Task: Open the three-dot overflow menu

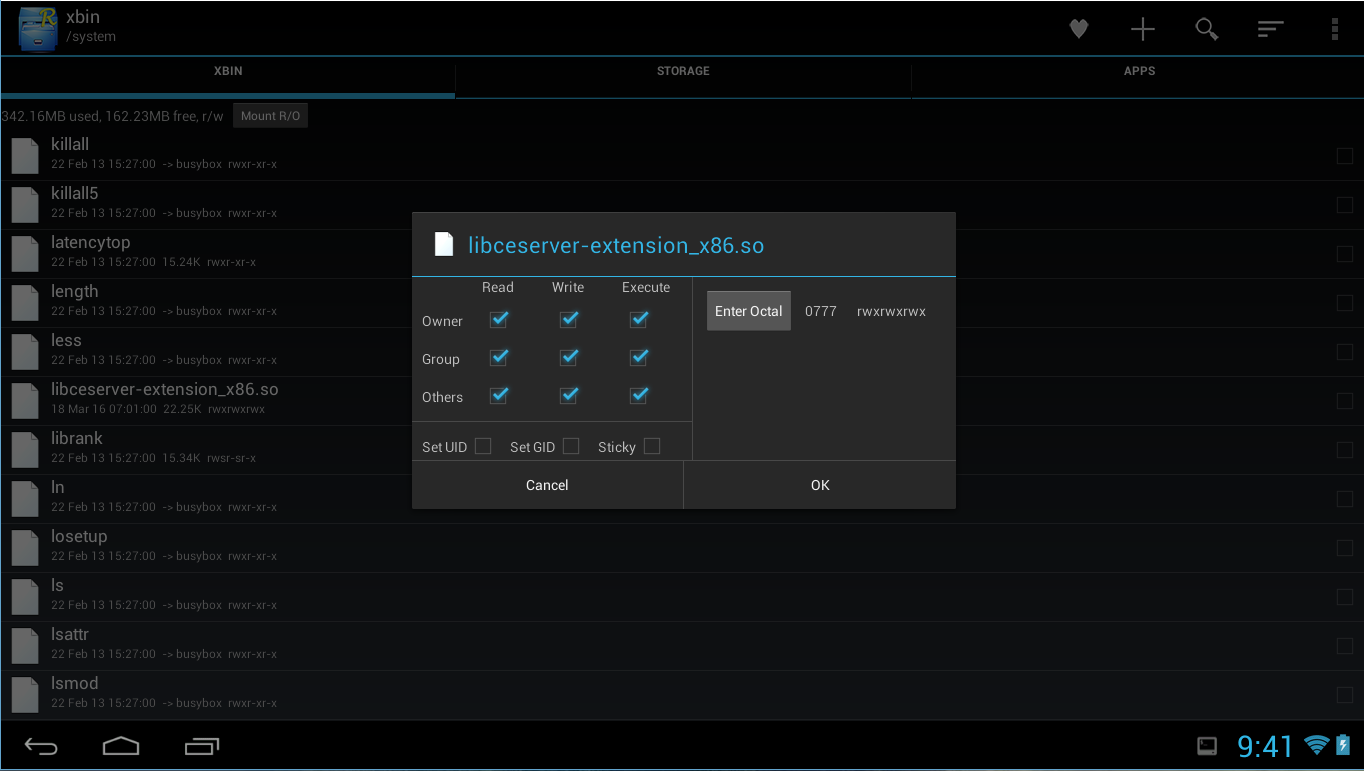Action: 1334,29
